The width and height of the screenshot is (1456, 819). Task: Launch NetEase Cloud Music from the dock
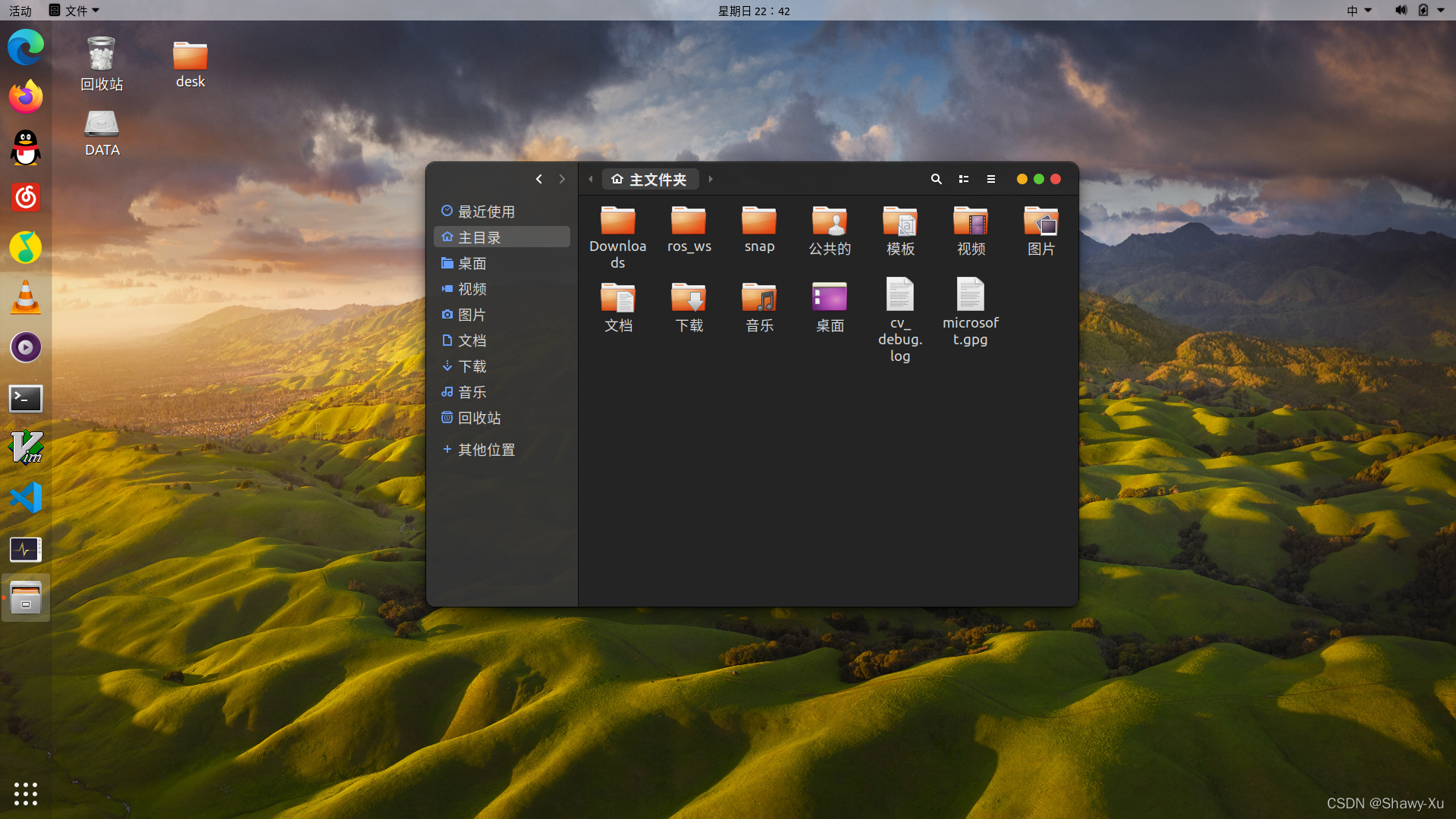[26, 197]
